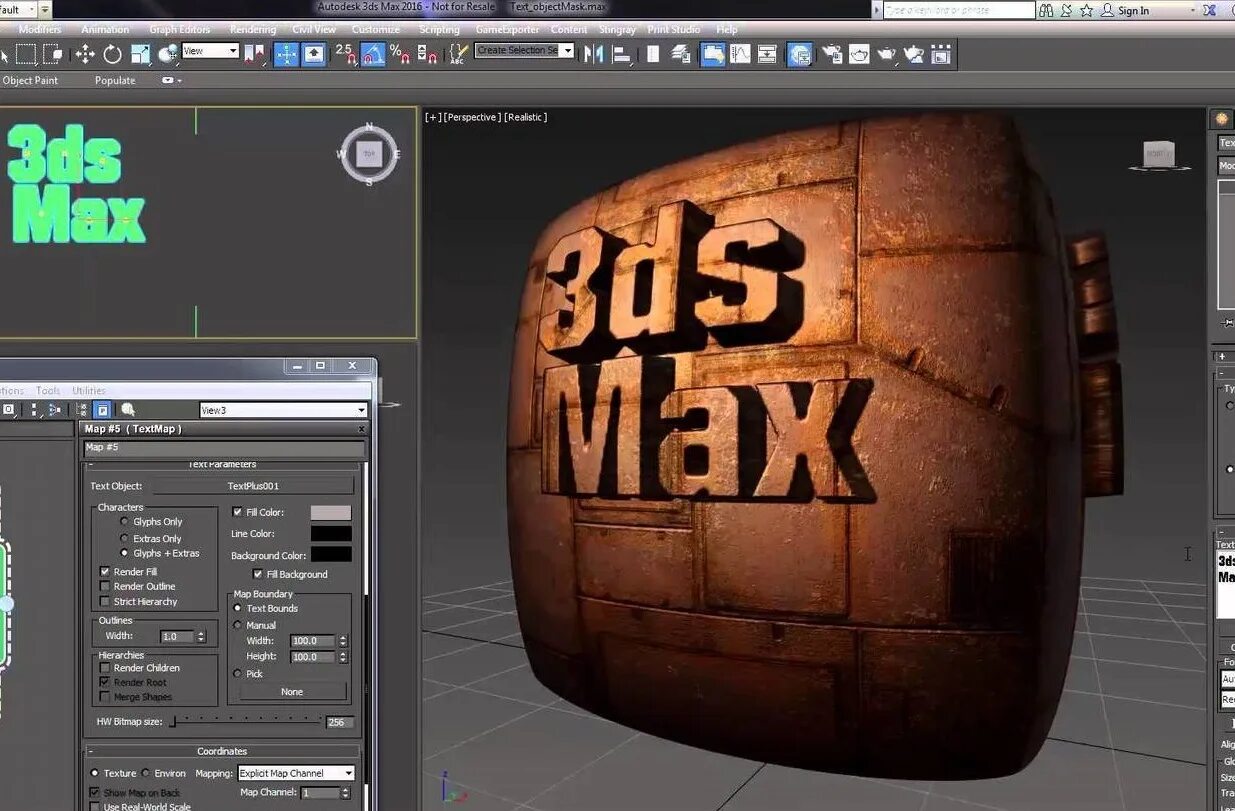
Task: Open the View3 dropdown in material editor
Action: pos(284,410)
